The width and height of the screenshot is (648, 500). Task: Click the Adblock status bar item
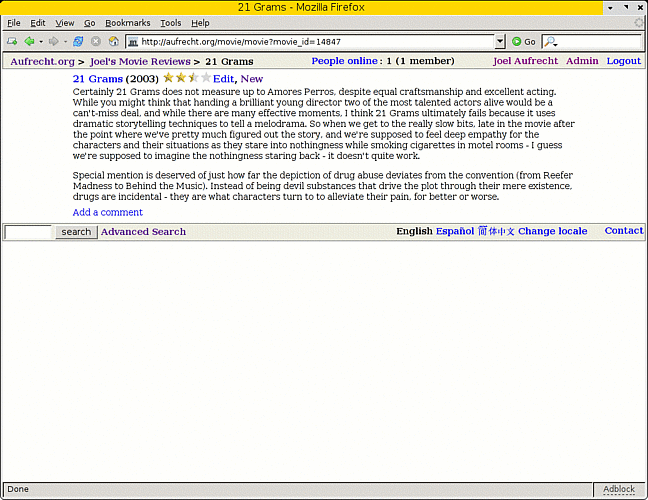pyautogui.click(x=618, y=489)
